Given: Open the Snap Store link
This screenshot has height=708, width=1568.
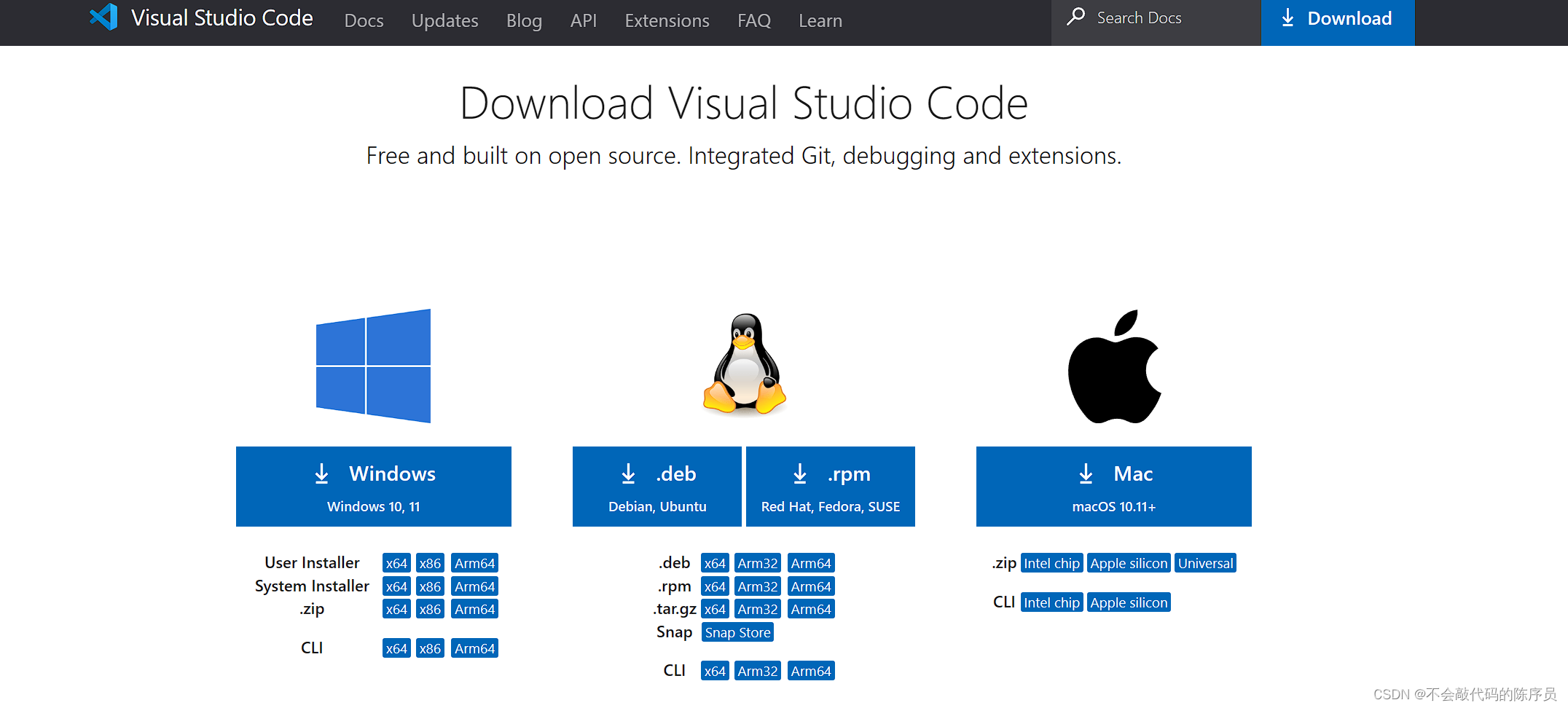Looking at the screenshot, I should [737, 632].
